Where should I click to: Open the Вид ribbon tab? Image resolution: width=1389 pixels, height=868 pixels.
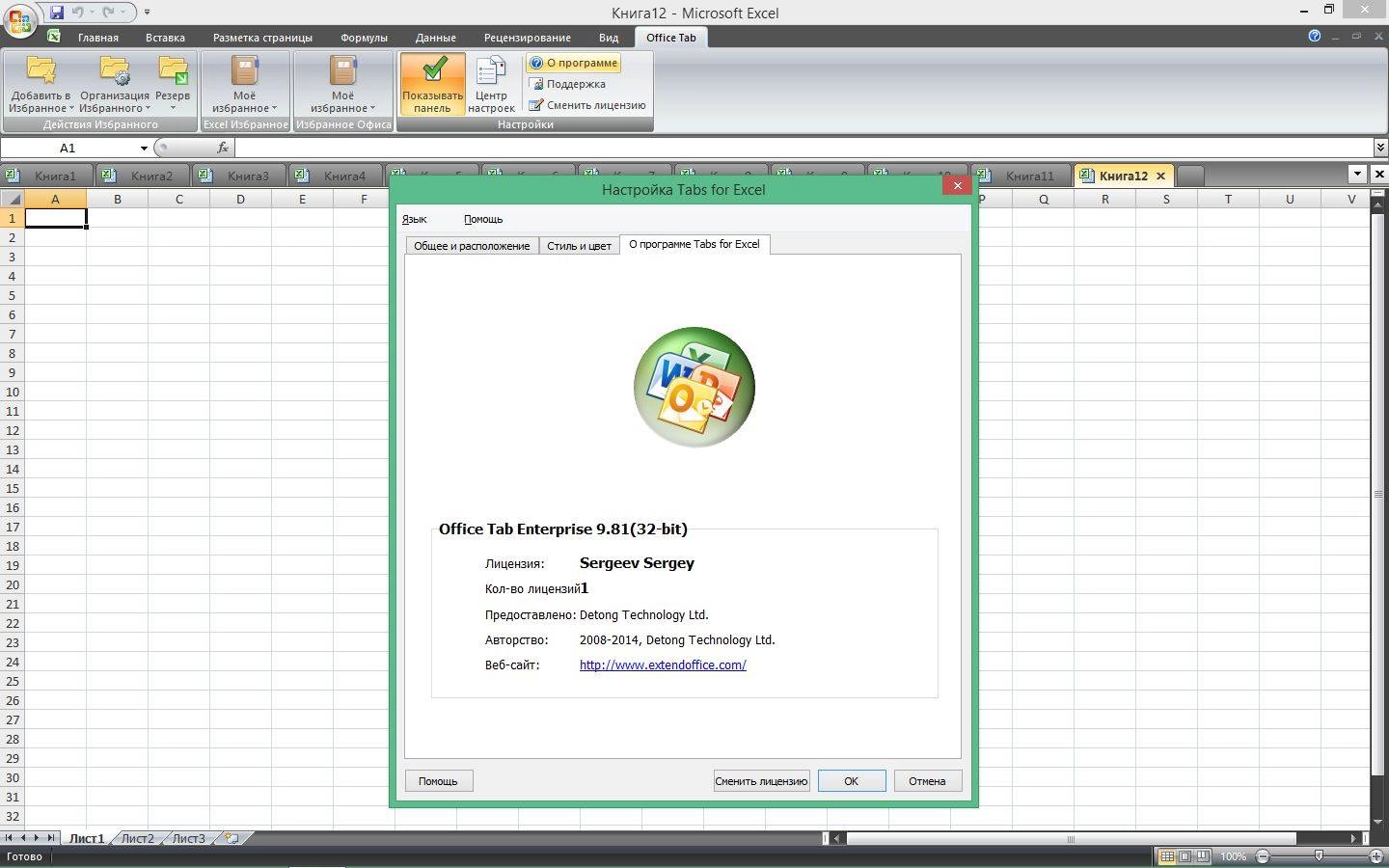pos(608,38)
